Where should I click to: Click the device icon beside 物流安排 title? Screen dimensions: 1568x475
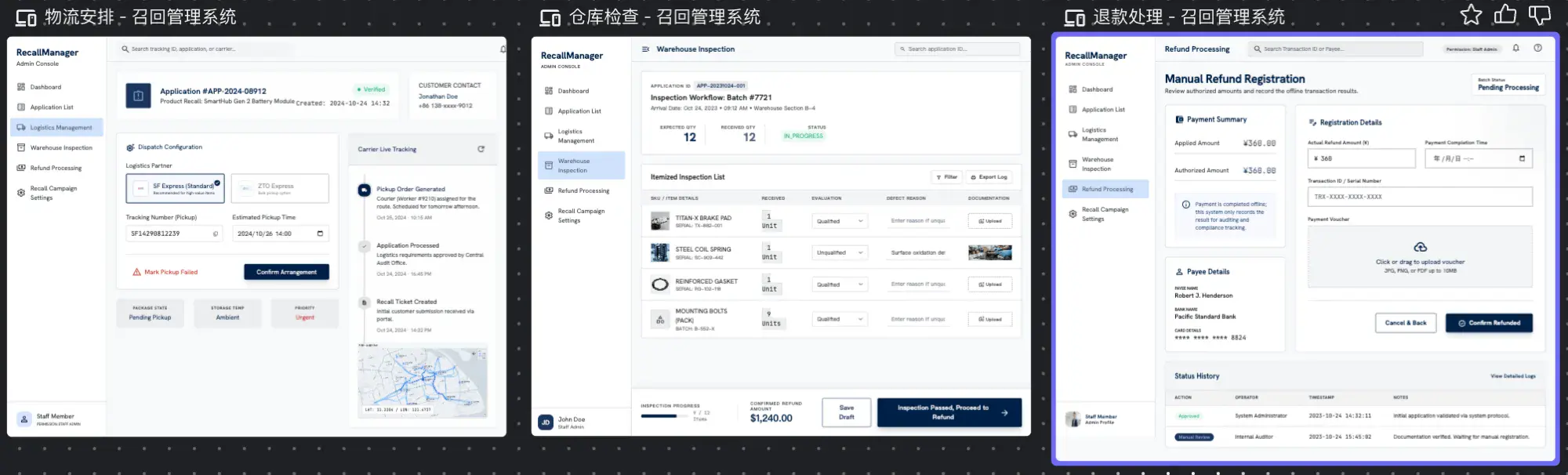click(26, 17)
